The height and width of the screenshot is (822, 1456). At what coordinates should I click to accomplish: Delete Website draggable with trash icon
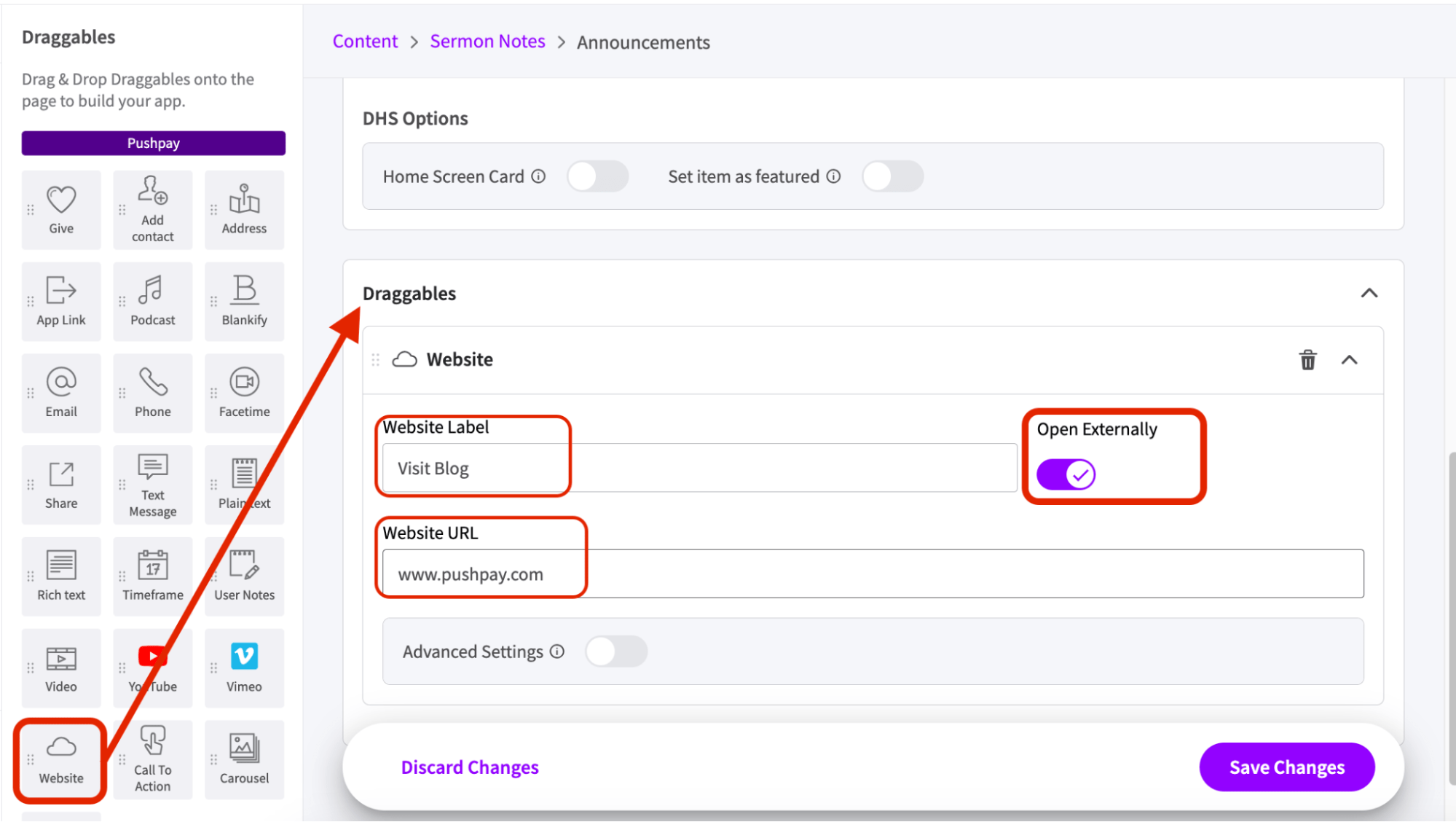pyautogui.click(x=1307, y=360)
